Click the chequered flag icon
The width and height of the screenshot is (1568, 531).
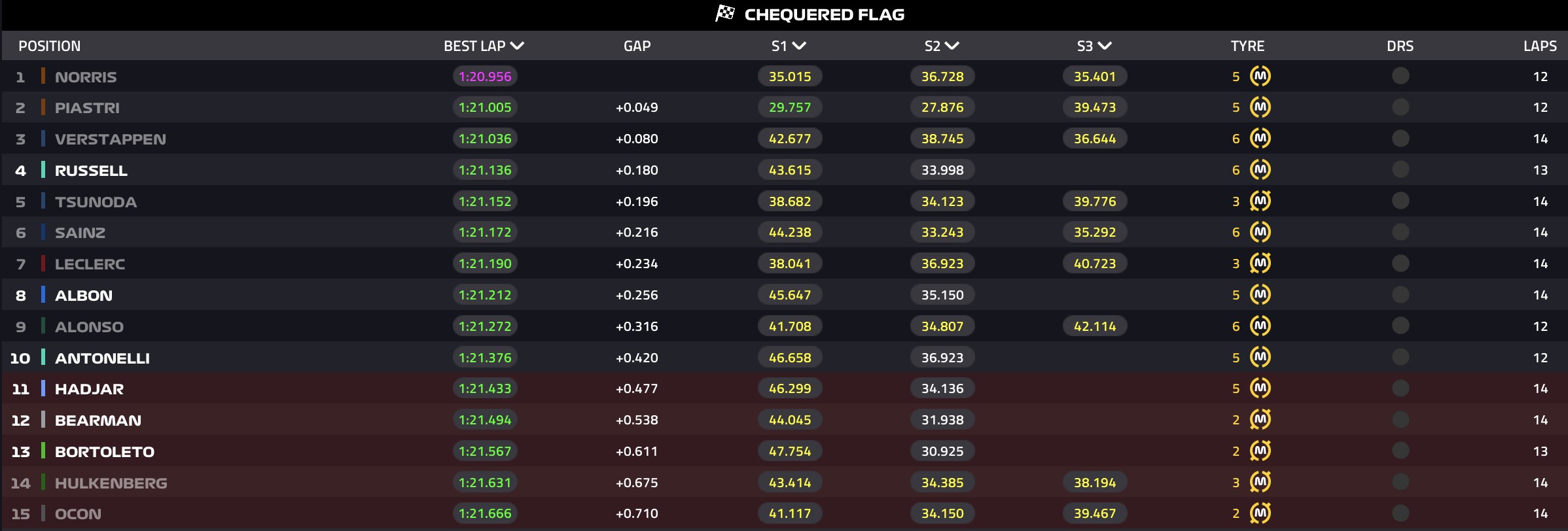coord(724,14)
